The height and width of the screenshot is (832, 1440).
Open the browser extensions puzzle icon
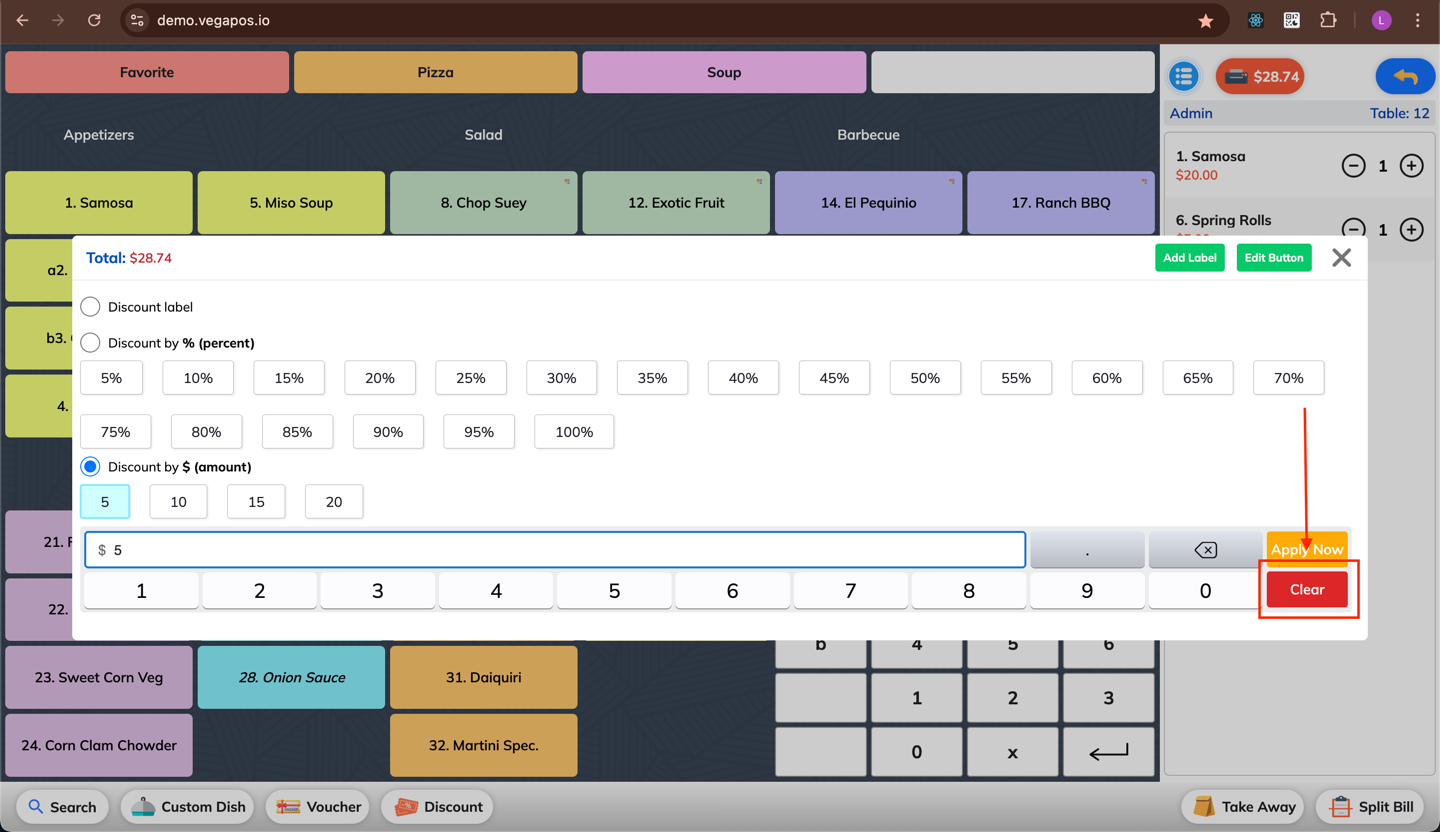[1328, 20]
